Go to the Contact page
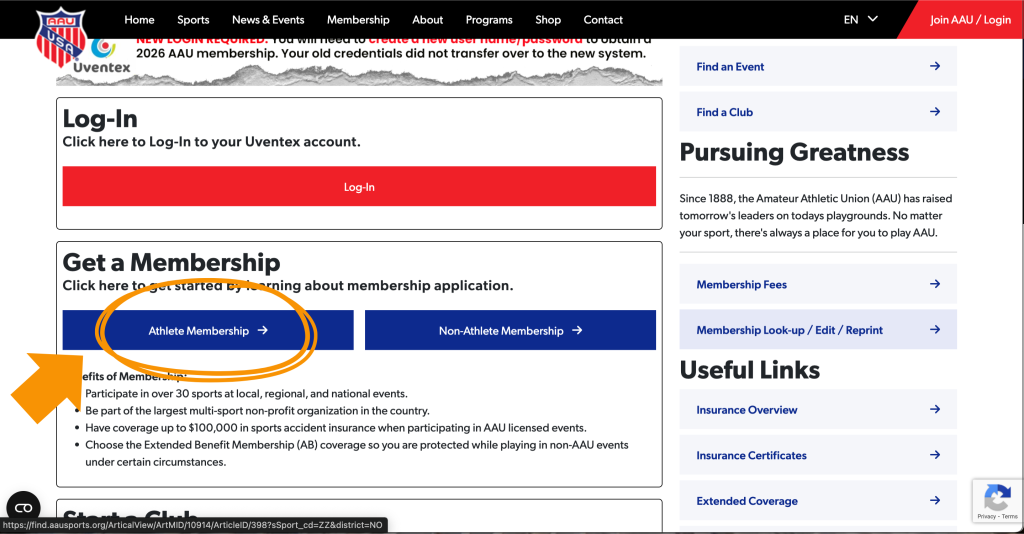The height and width of the screenshot is (534, 1024). (603, 20)
